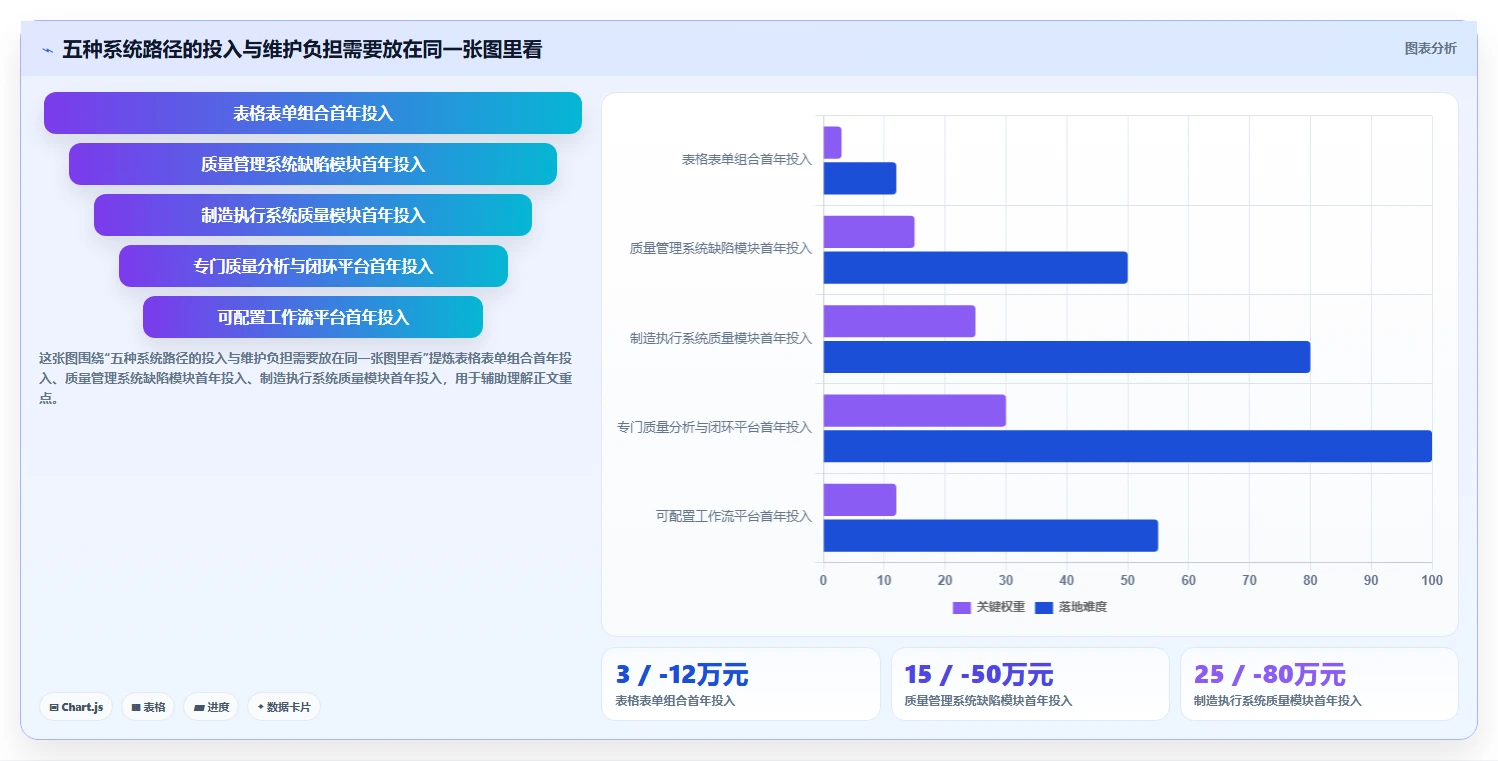Click purple 关键权重 bar for 专门质量分析与闭环平台
This screenshot has height=761, width=1498.
915,410
